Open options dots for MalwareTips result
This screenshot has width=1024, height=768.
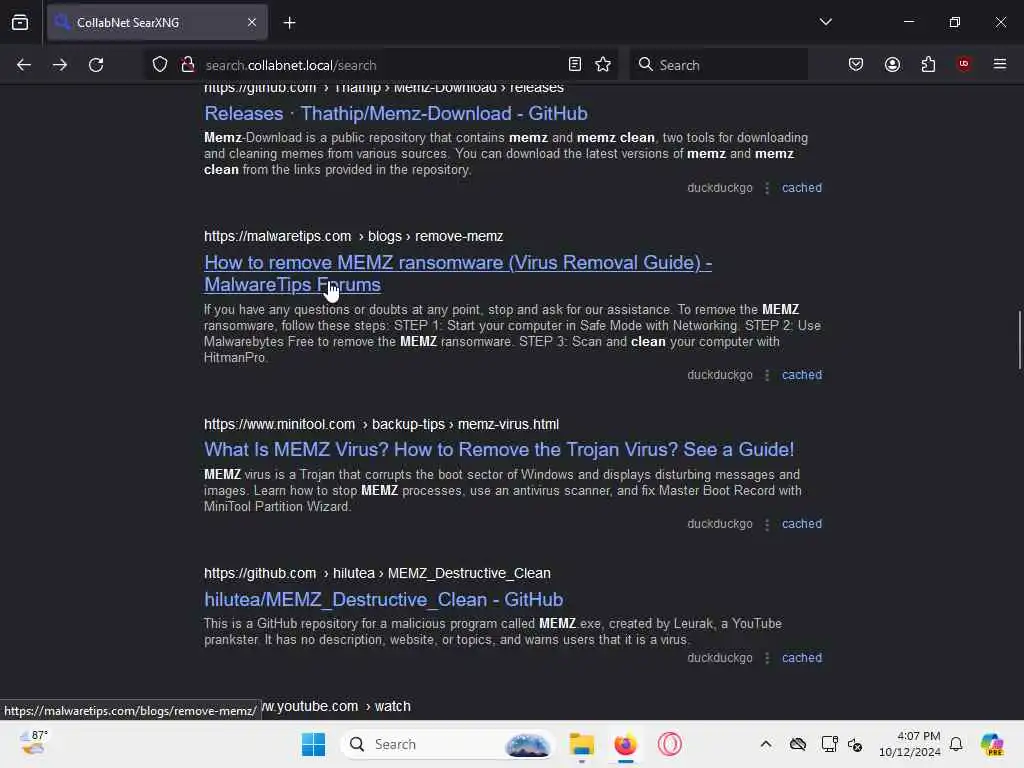(x=767, y=375)
